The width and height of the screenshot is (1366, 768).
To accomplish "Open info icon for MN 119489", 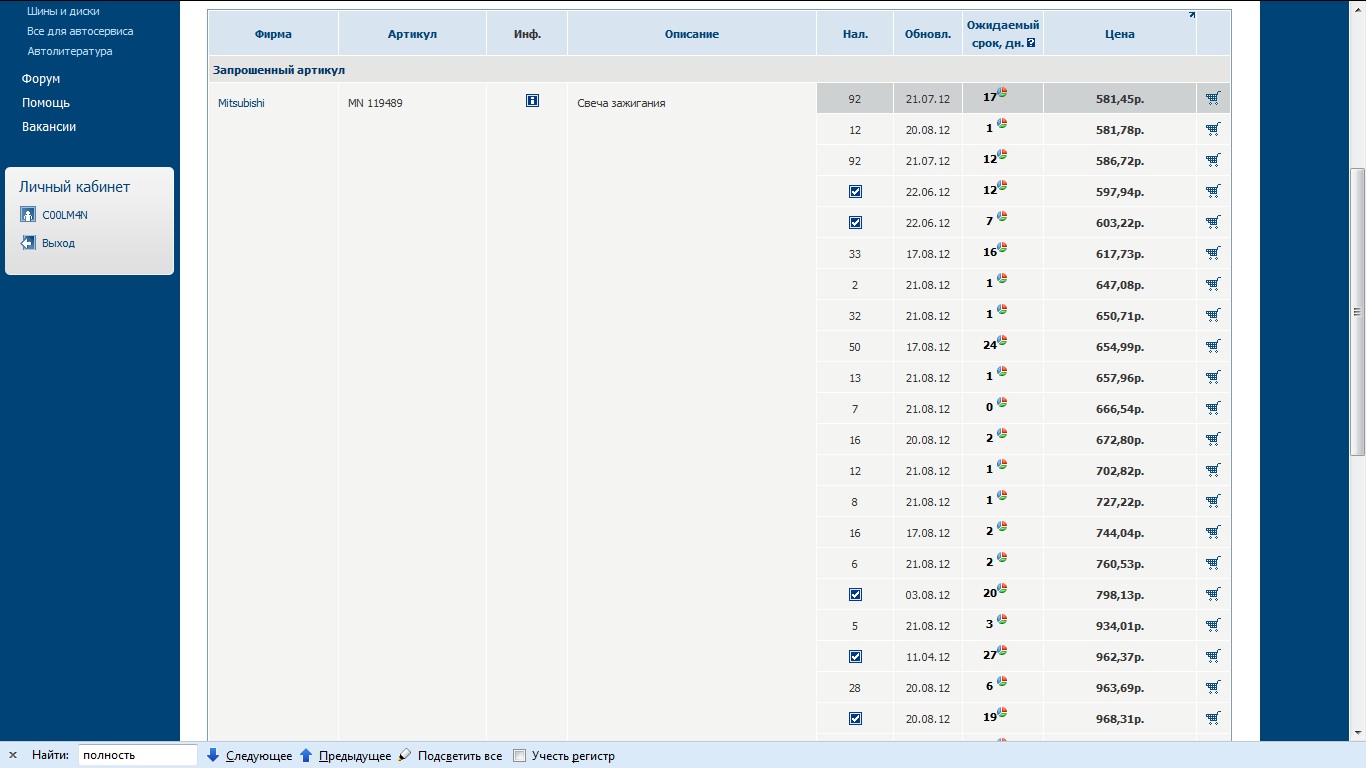I will click(532, 101).
